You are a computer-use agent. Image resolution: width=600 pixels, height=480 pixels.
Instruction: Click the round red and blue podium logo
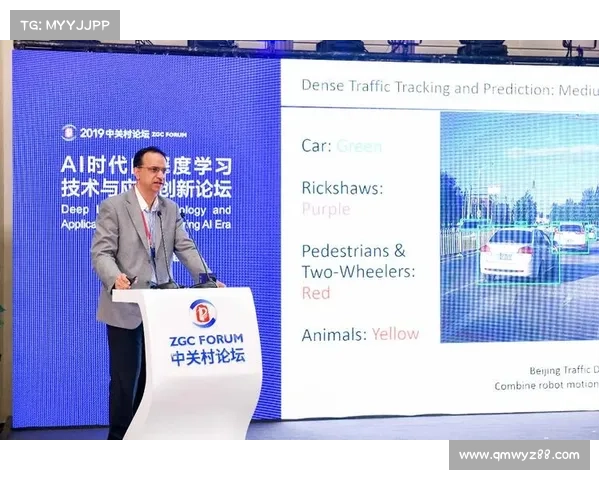click(203, 313)
